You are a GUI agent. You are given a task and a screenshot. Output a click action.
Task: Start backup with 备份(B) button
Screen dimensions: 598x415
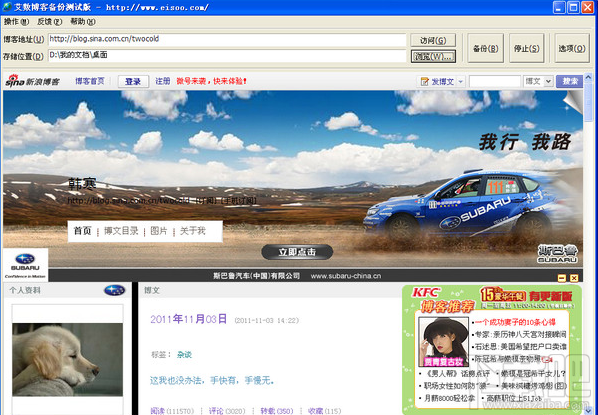[x=485, y=48]
